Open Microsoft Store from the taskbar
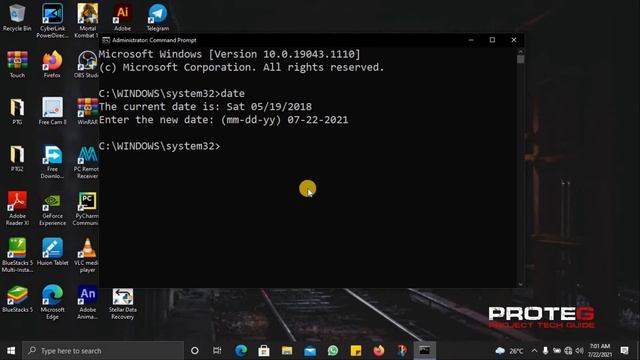The width and height of the screenshot is (640, 360). (x=264, y=351)
